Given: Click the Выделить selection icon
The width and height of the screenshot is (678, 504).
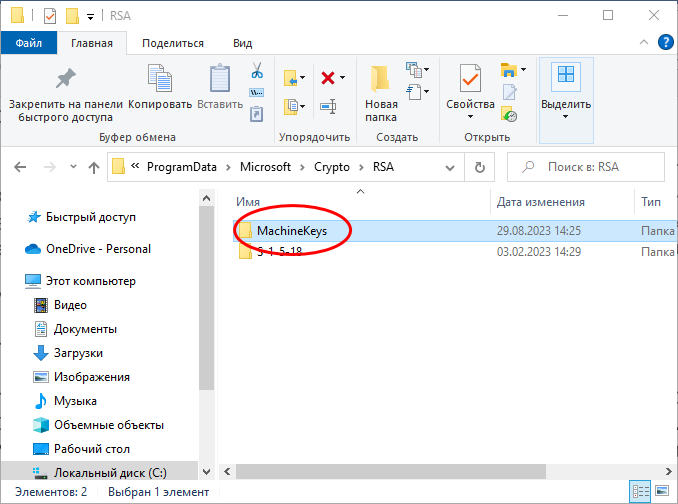Looking at the screenshot, I should point(566,78).
